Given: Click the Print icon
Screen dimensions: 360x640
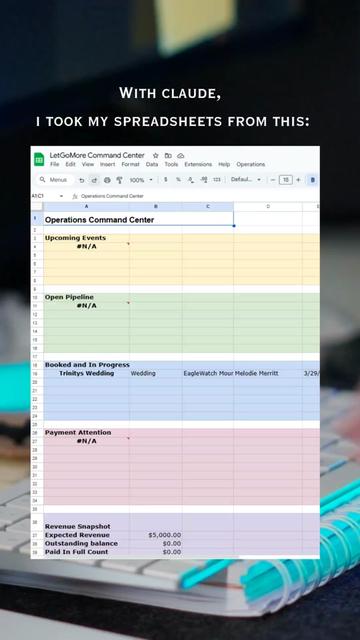Looking at the screenshot, I should (107, 180).
